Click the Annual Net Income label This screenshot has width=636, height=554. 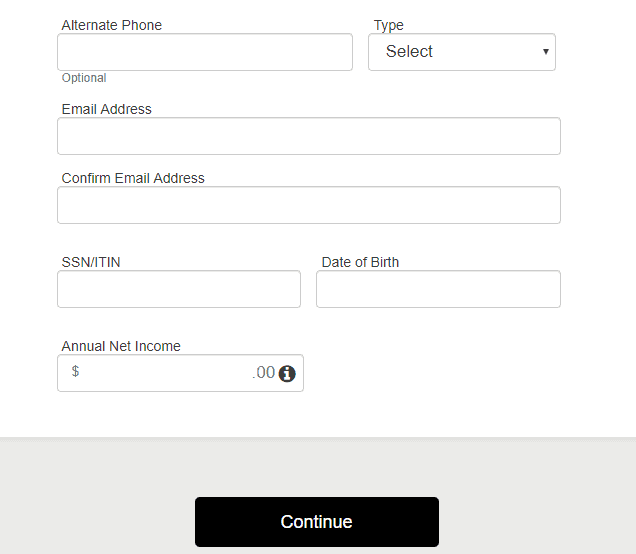click(121, 346)
